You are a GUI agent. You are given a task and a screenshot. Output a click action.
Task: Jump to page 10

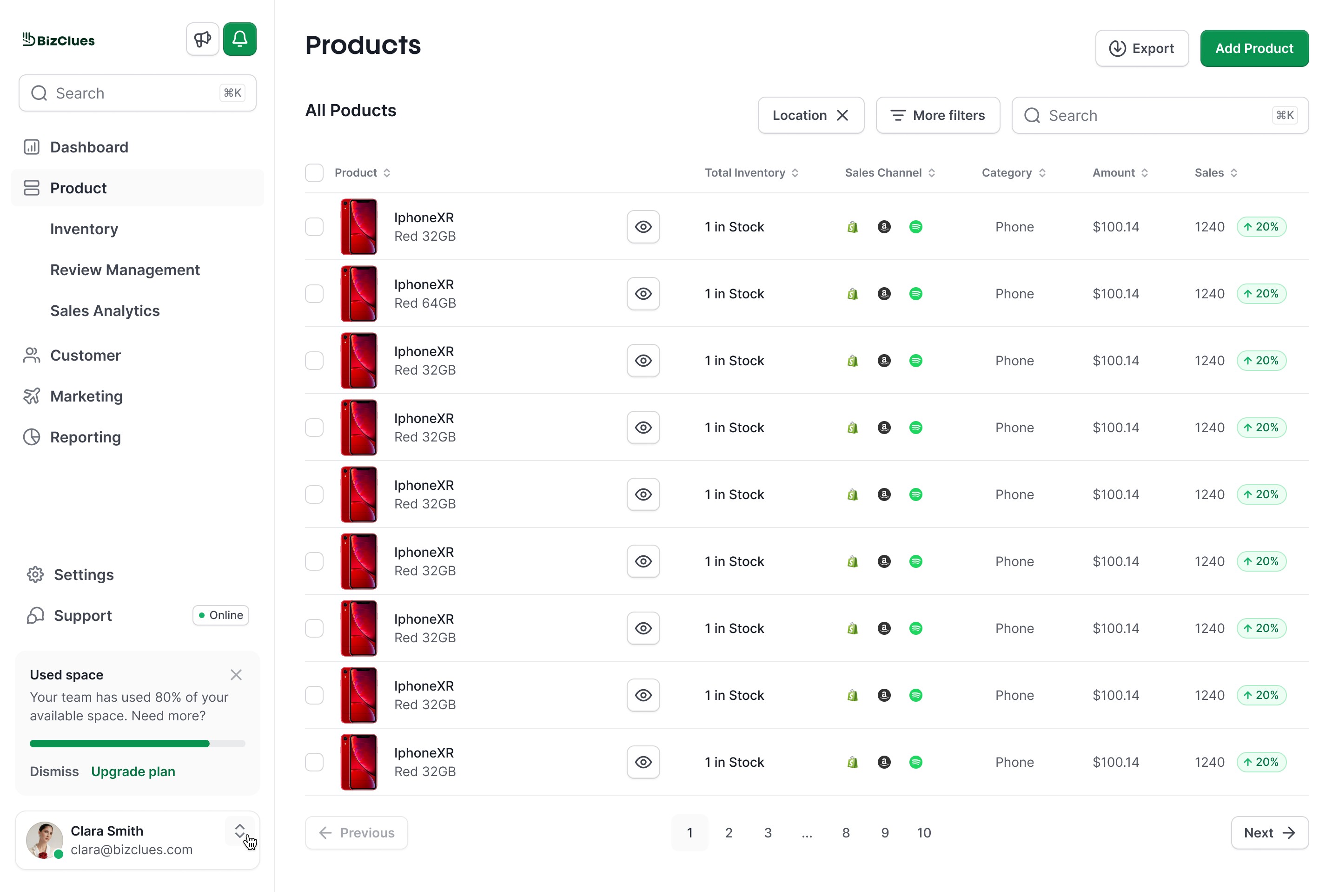point(924,834)
